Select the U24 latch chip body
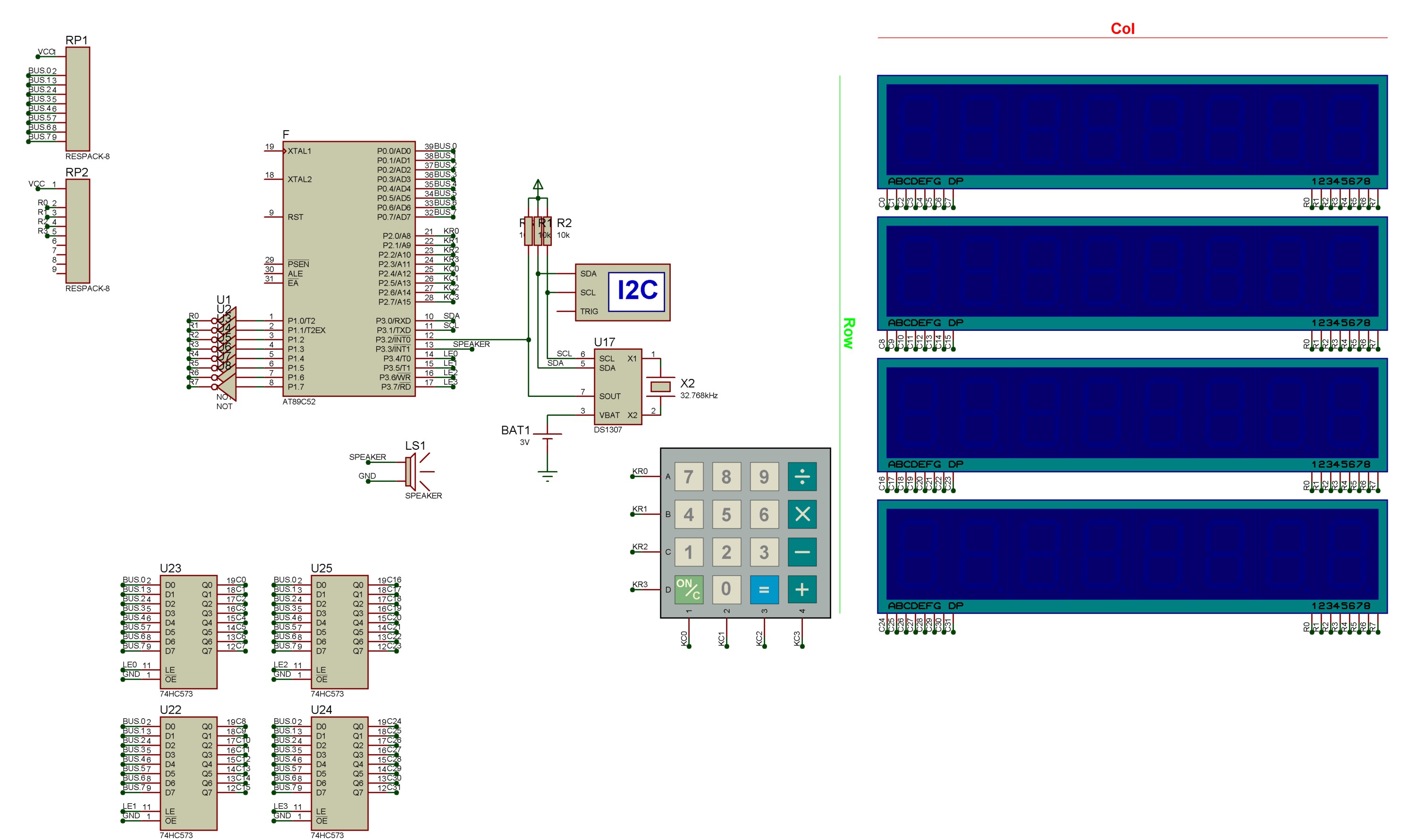The height and width of the screenshot is (840, 1416). [340, 773]
